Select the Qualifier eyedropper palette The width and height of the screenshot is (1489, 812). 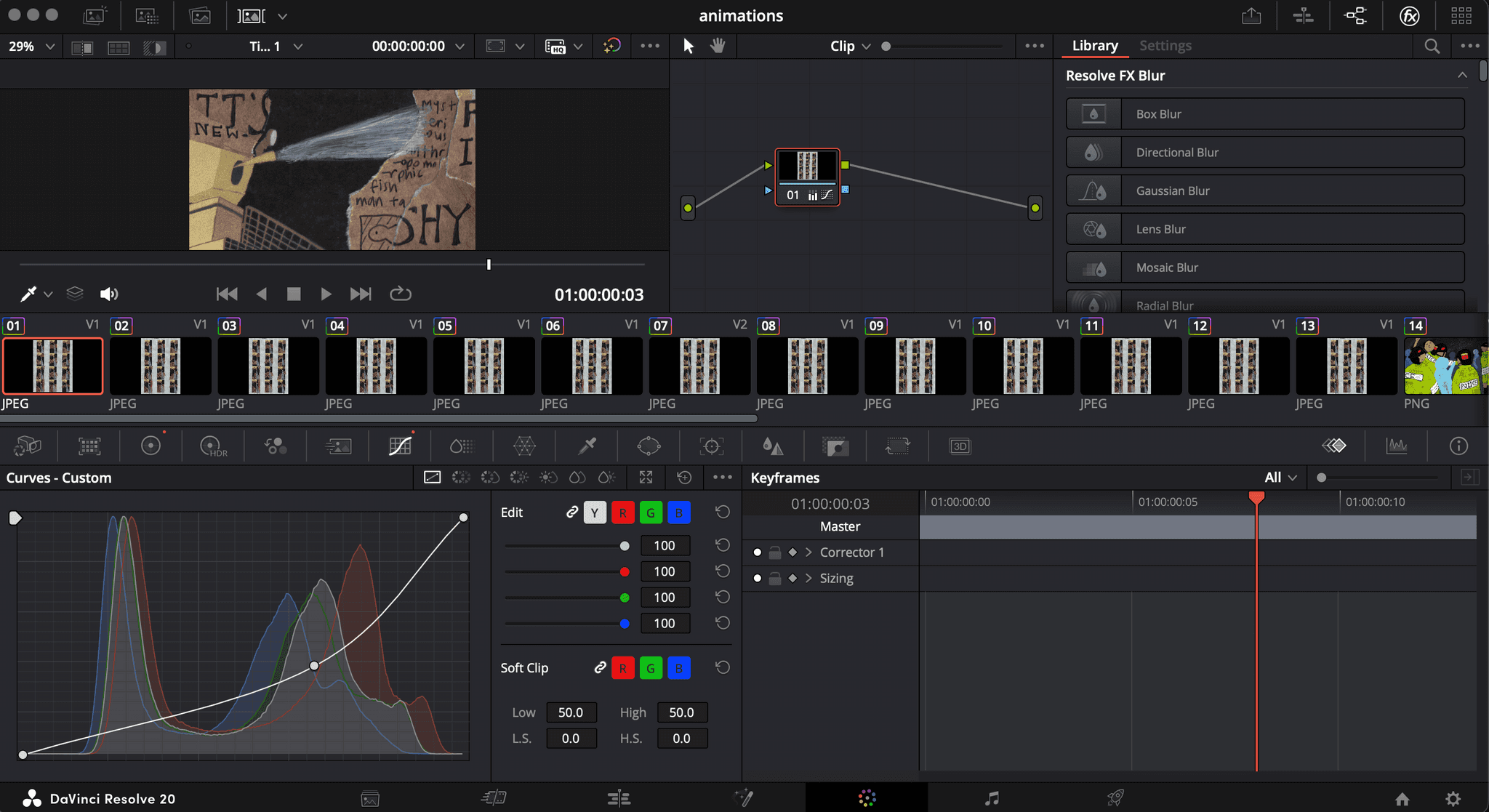click(587, 446)
